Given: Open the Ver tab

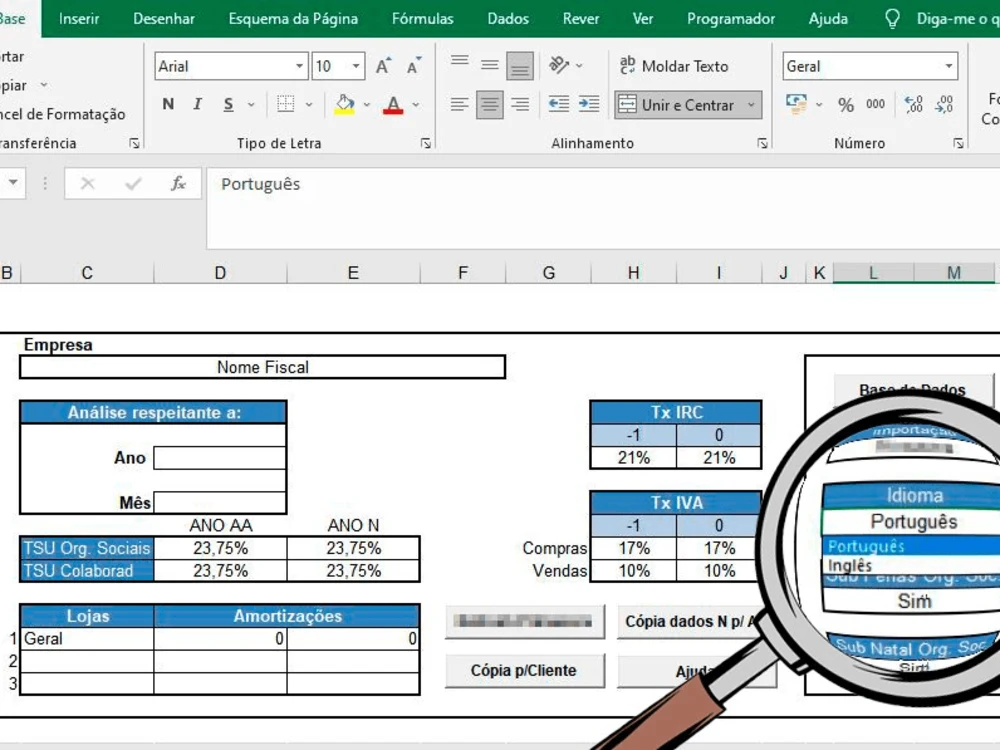Looking at the screenshot, I should 643,18.
